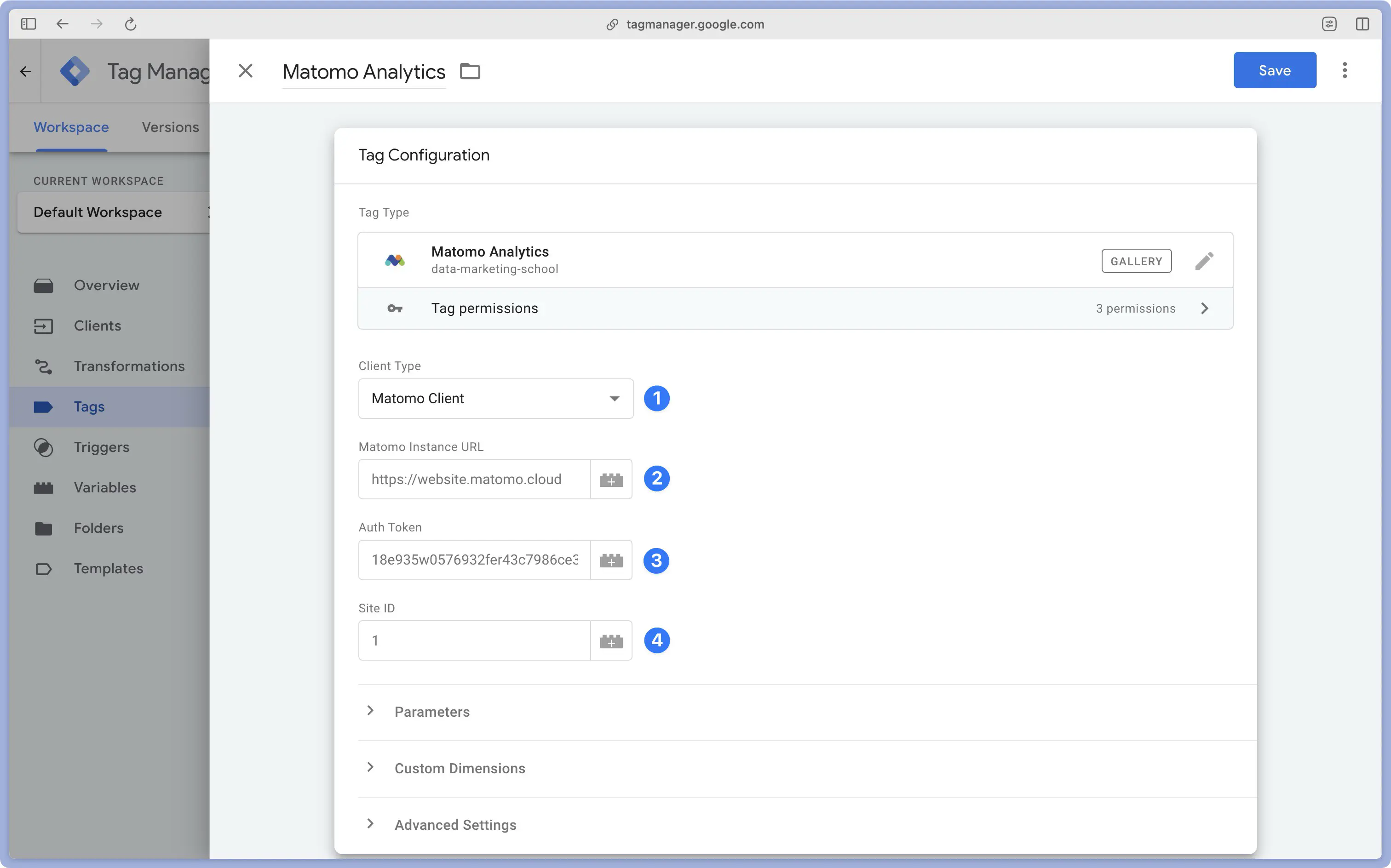Expand the Parameters section
This screenshot has height=868, width=1391.
coord(807,712)
